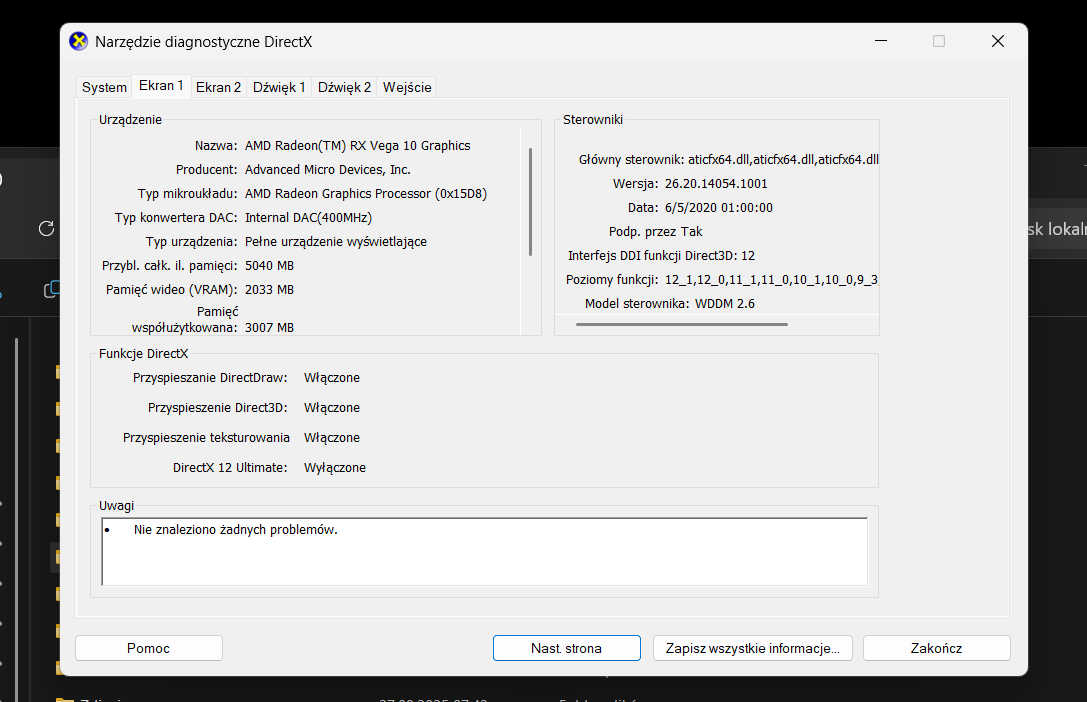Click the Urządzenie panel vertical scrollbar
The height and width of the screenshot is (702, 1087).
[x=530, y=201]
